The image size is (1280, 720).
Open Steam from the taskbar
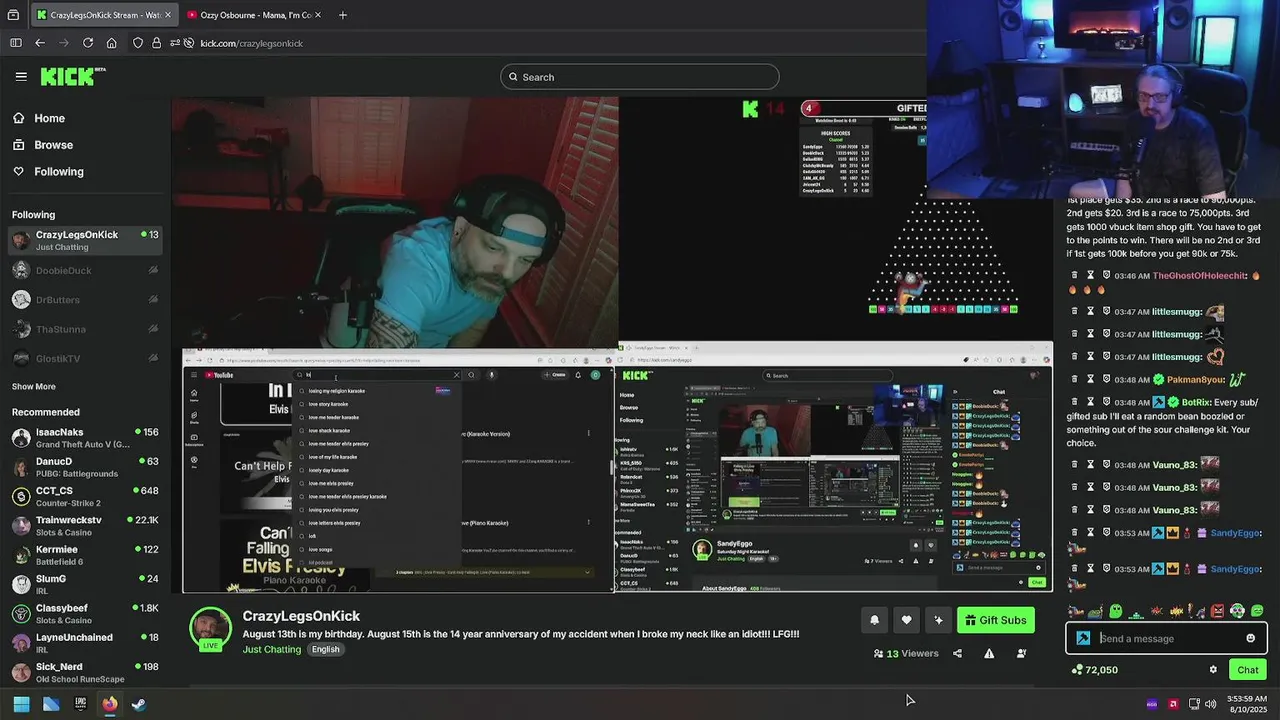coord(138,704)
